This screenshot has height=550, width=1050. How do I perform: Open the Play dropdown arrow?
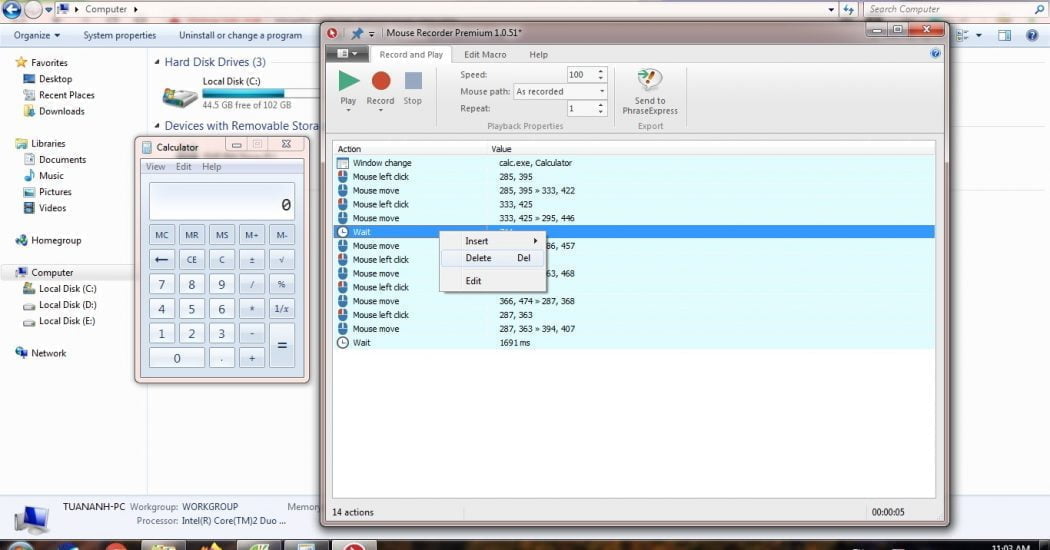click(348, 110)
